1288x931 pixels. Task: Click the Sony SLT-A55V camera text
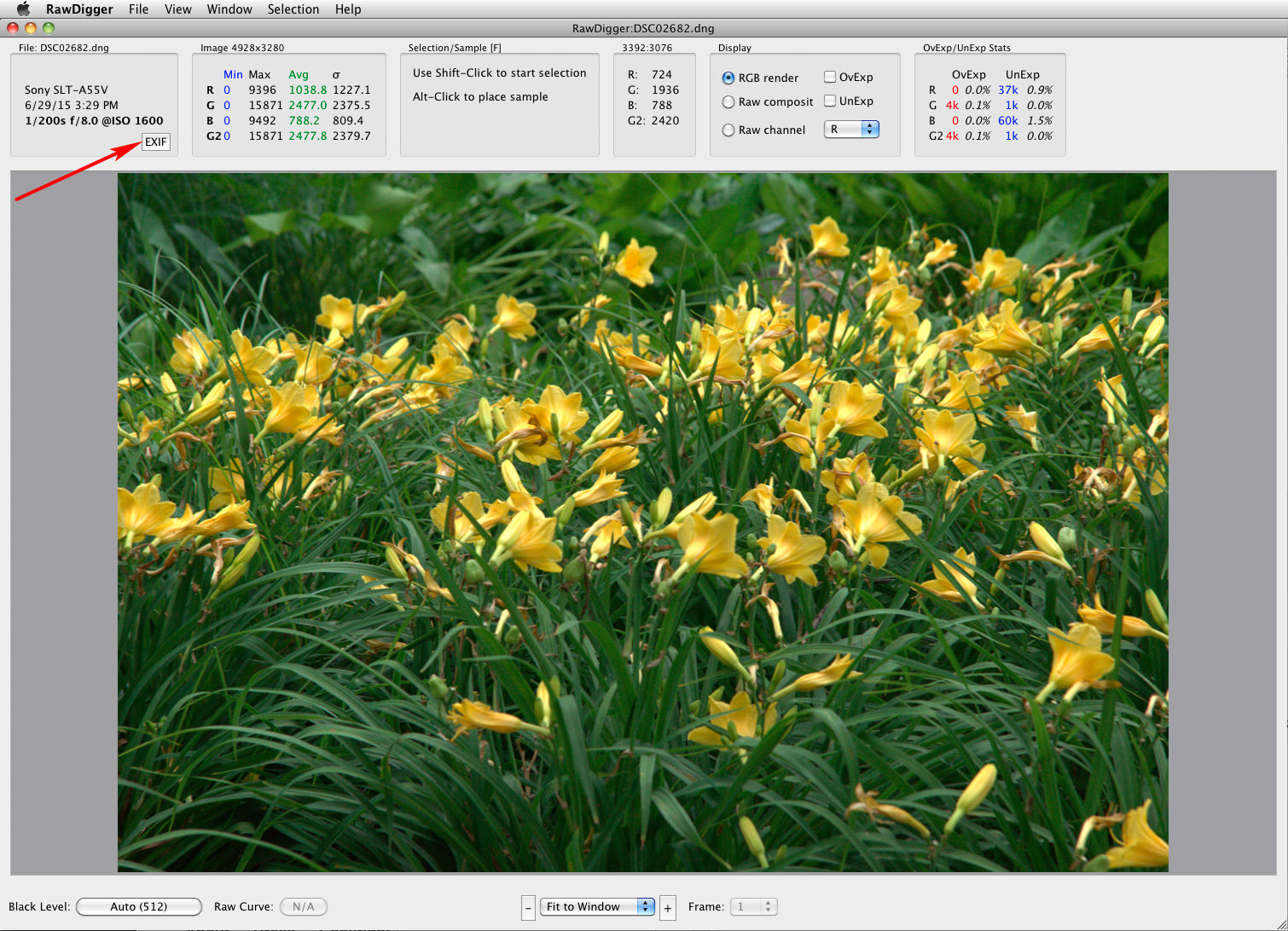(x=67, y=90)
